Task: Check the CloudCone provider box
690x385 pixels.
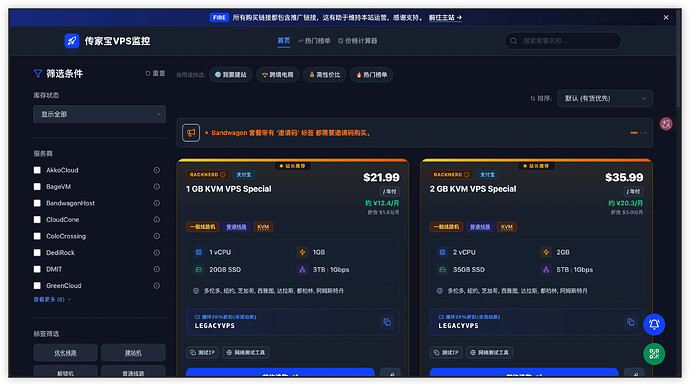Action: [x=37, y=220]
